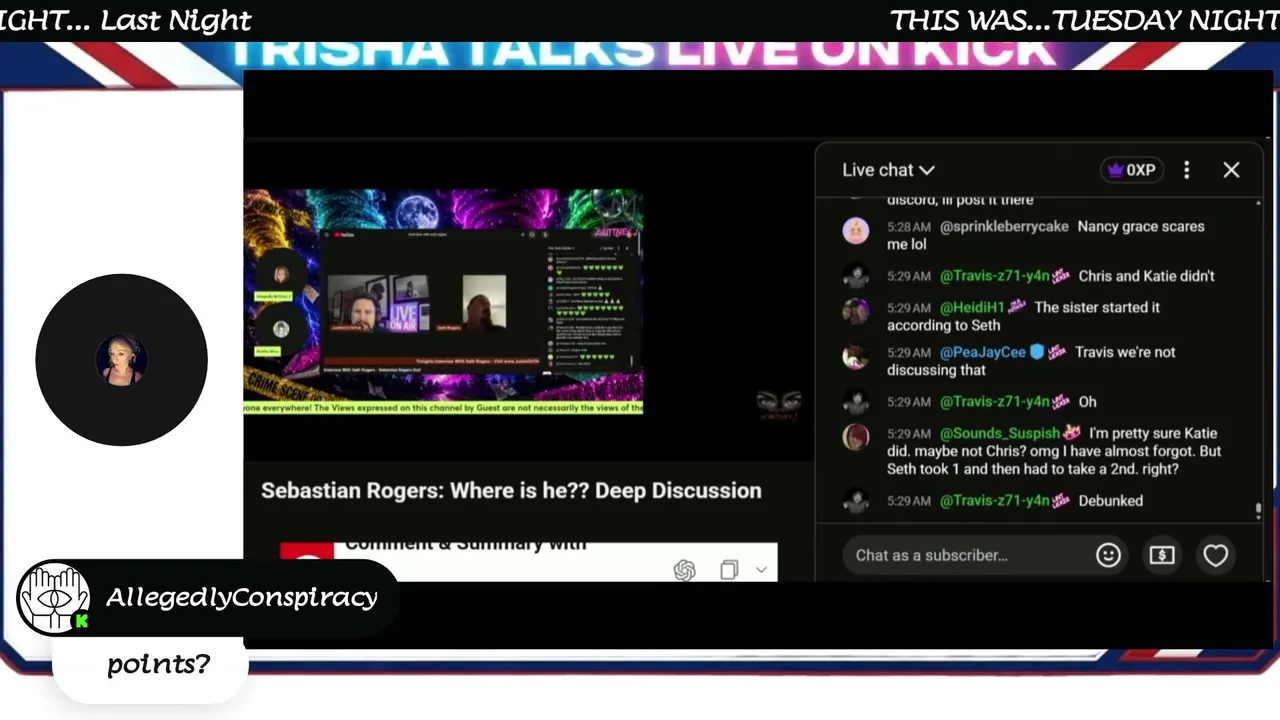
Task: Close the live chat panel
Action: click(1231, 170)
